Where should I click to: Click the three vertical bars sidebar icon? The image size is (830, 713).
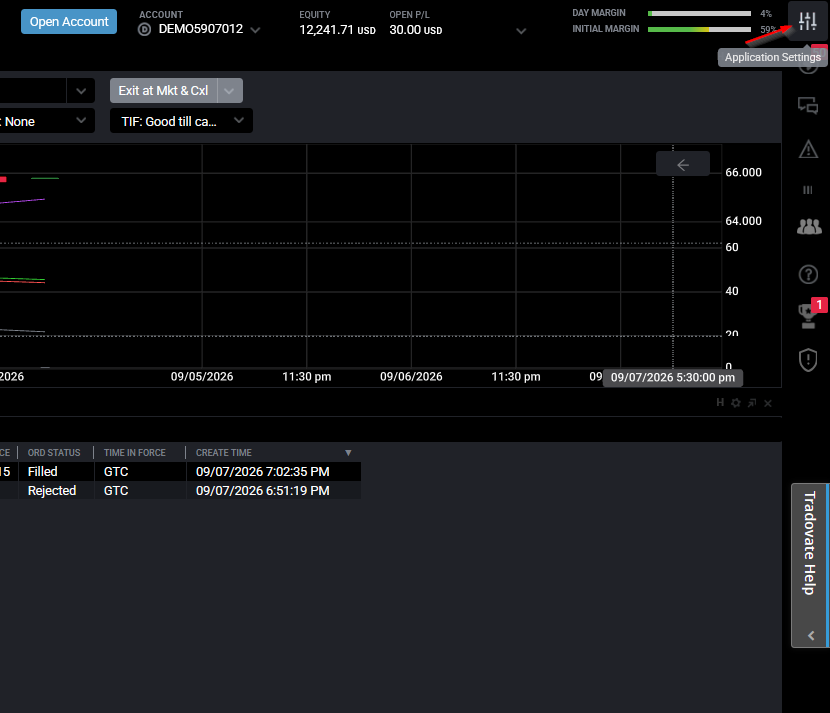coord(808,189)
